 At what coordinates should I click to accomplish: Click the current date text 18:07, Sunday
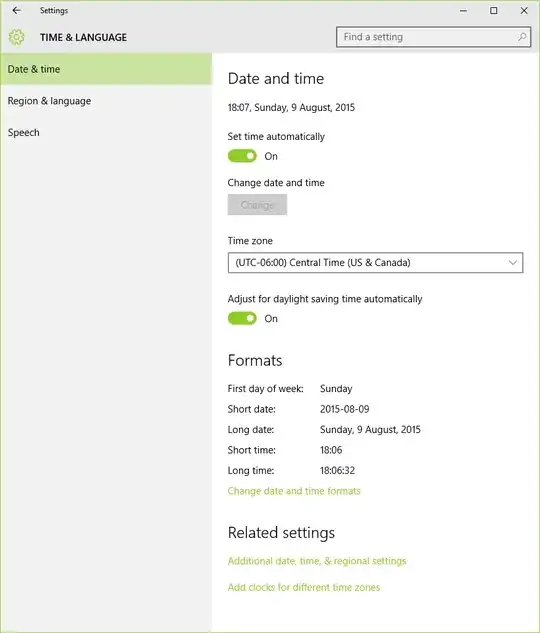tap(291, 107)
